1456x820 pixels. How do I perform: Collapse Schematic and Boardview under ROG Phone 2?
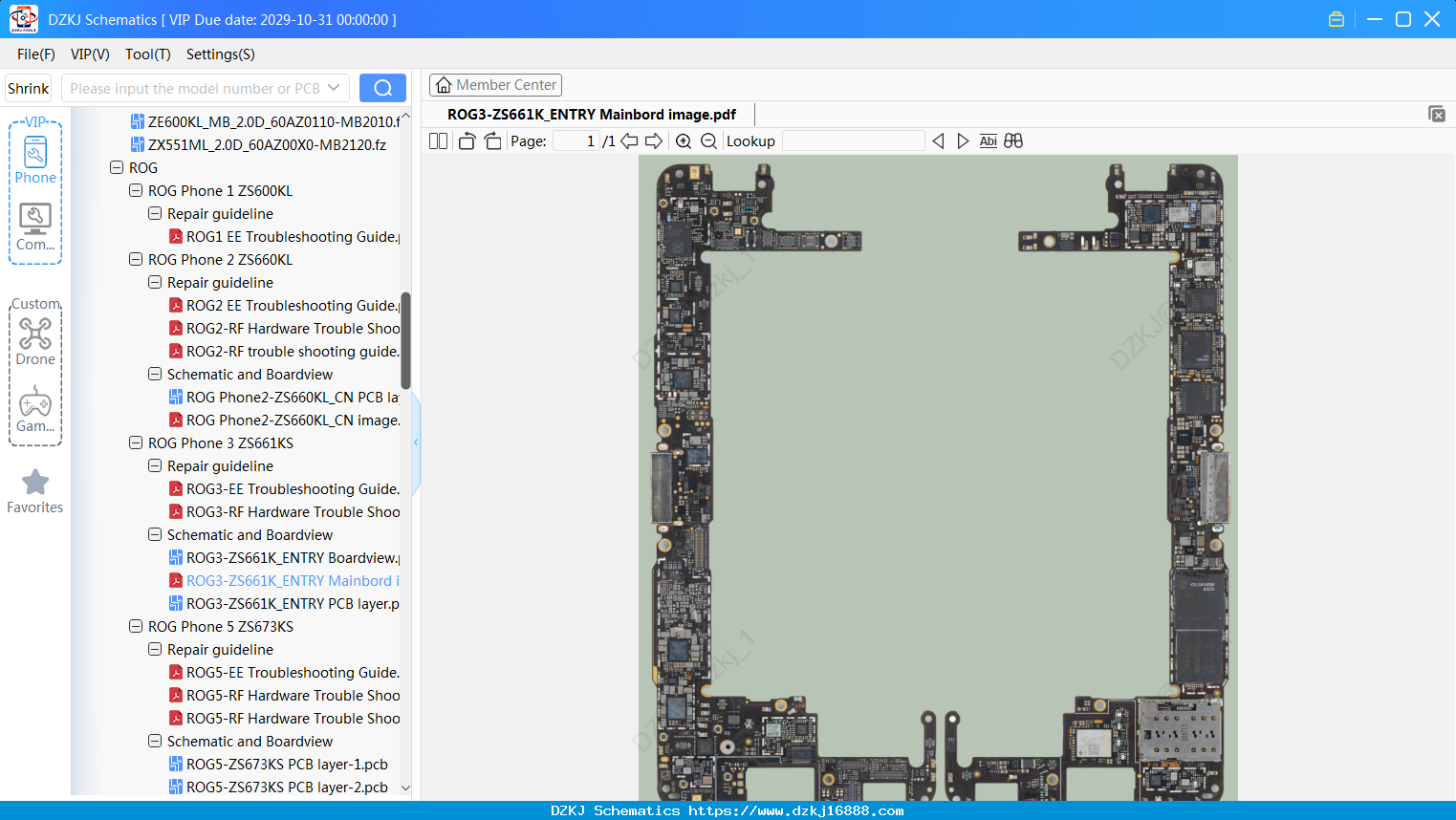[x=155, y=374]
